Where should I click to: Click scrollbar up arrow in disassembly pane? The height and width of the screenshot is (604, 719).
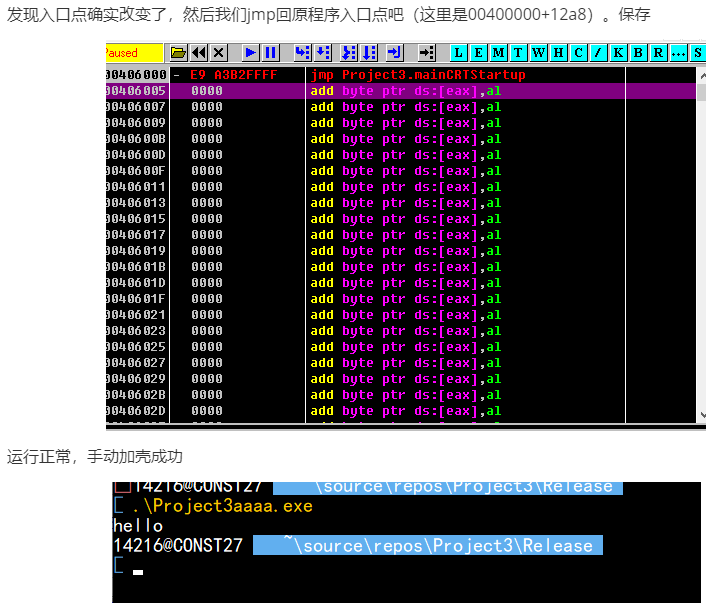(702, 75)
